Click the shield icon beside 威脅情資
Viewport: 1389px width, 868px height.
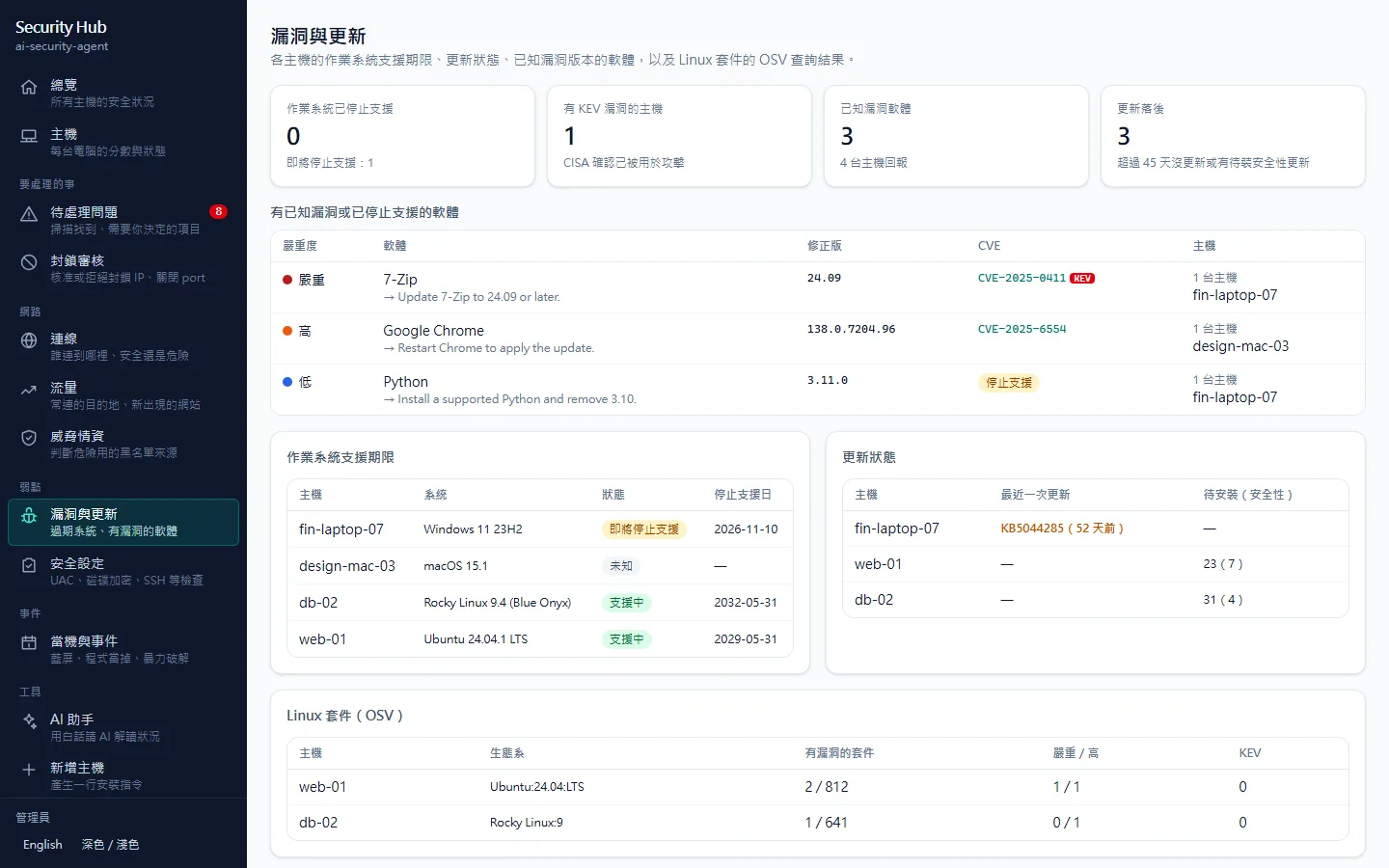coord(29,438)
